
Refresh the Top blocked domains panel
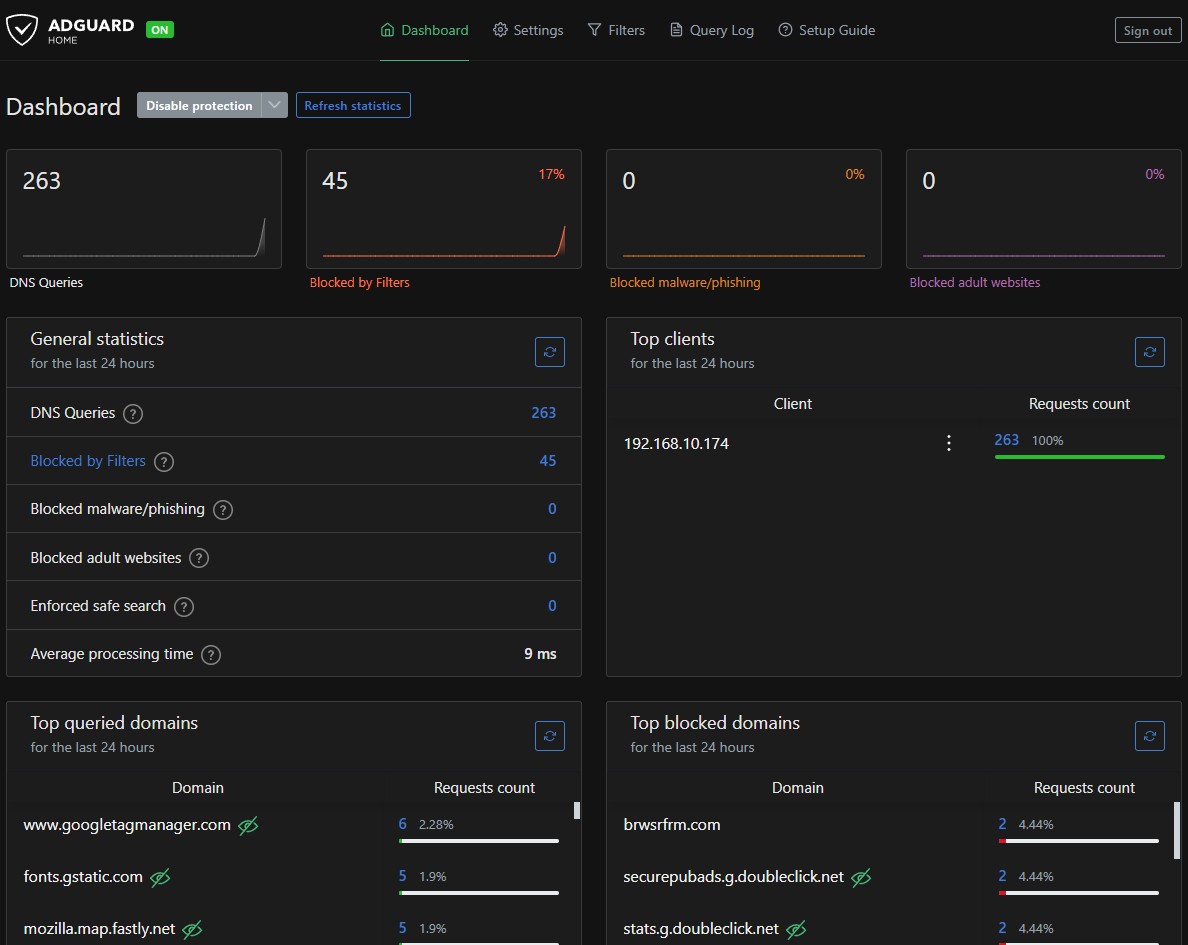pyautogui.click(x=1149, y=736)
